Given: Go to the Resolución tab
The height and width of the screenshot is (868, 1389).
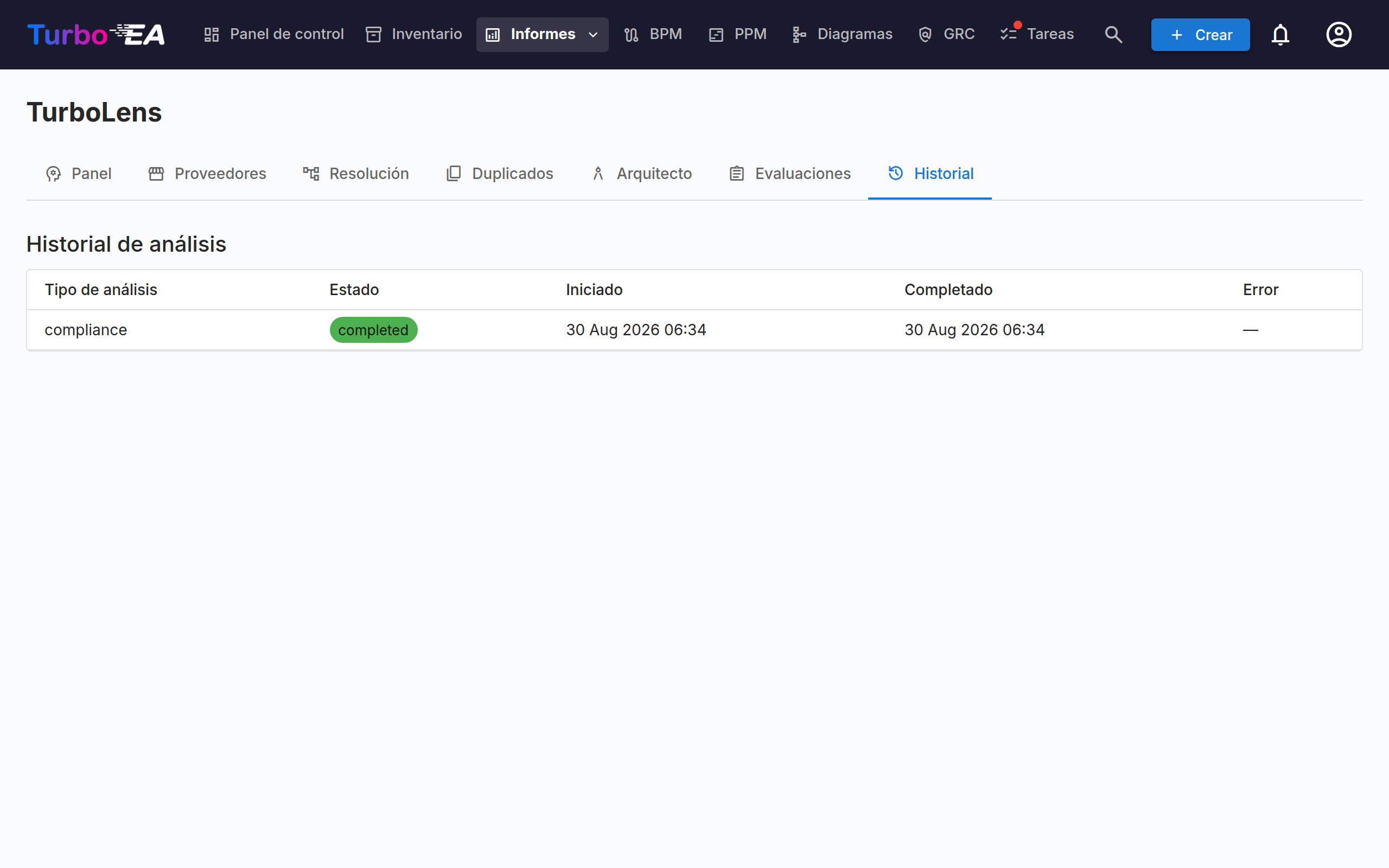Looking at the screenshot, I should pos(356,174).
